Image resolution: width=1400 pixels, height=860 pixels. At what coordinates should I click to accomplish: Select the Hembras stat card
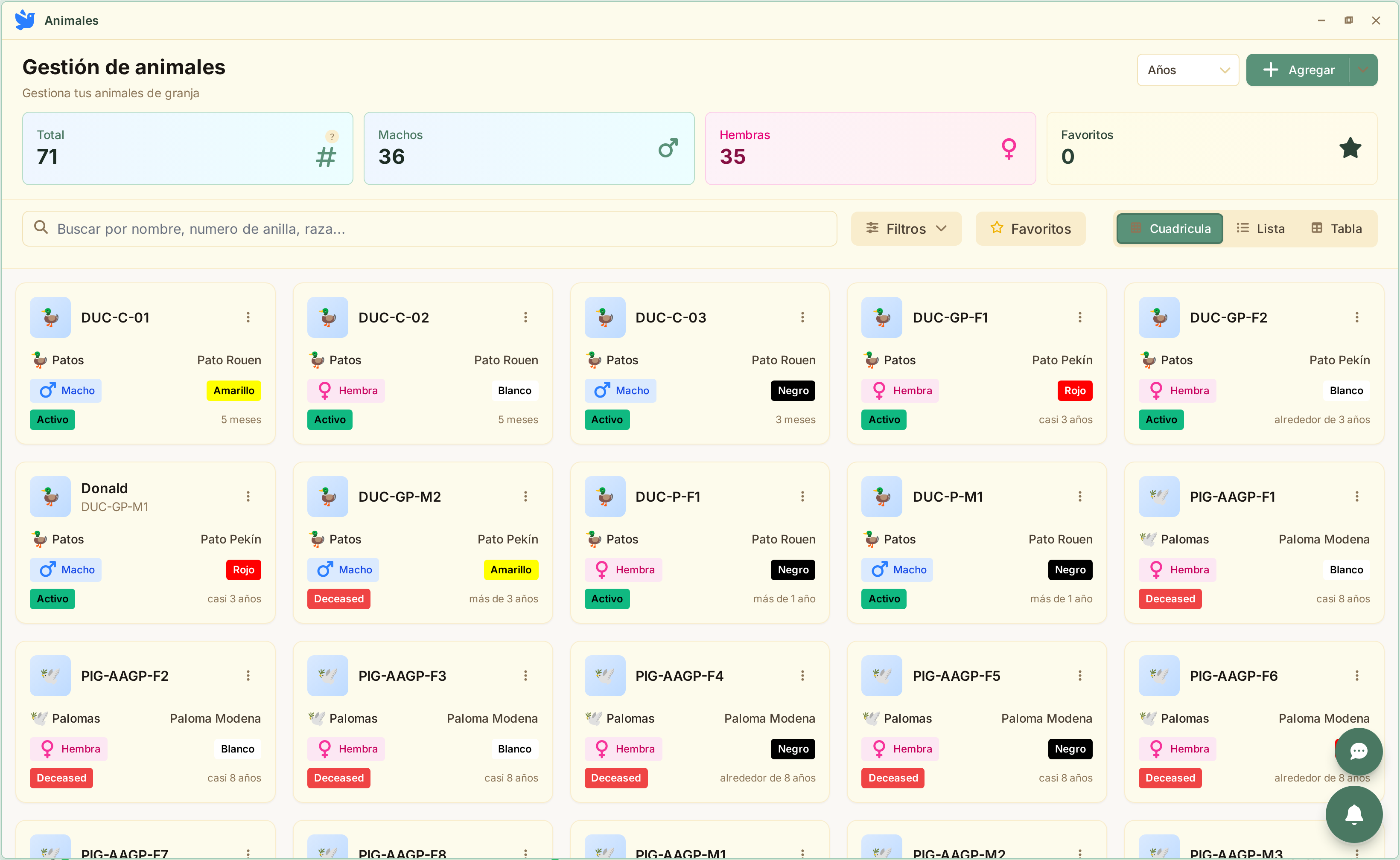(870, 148)
